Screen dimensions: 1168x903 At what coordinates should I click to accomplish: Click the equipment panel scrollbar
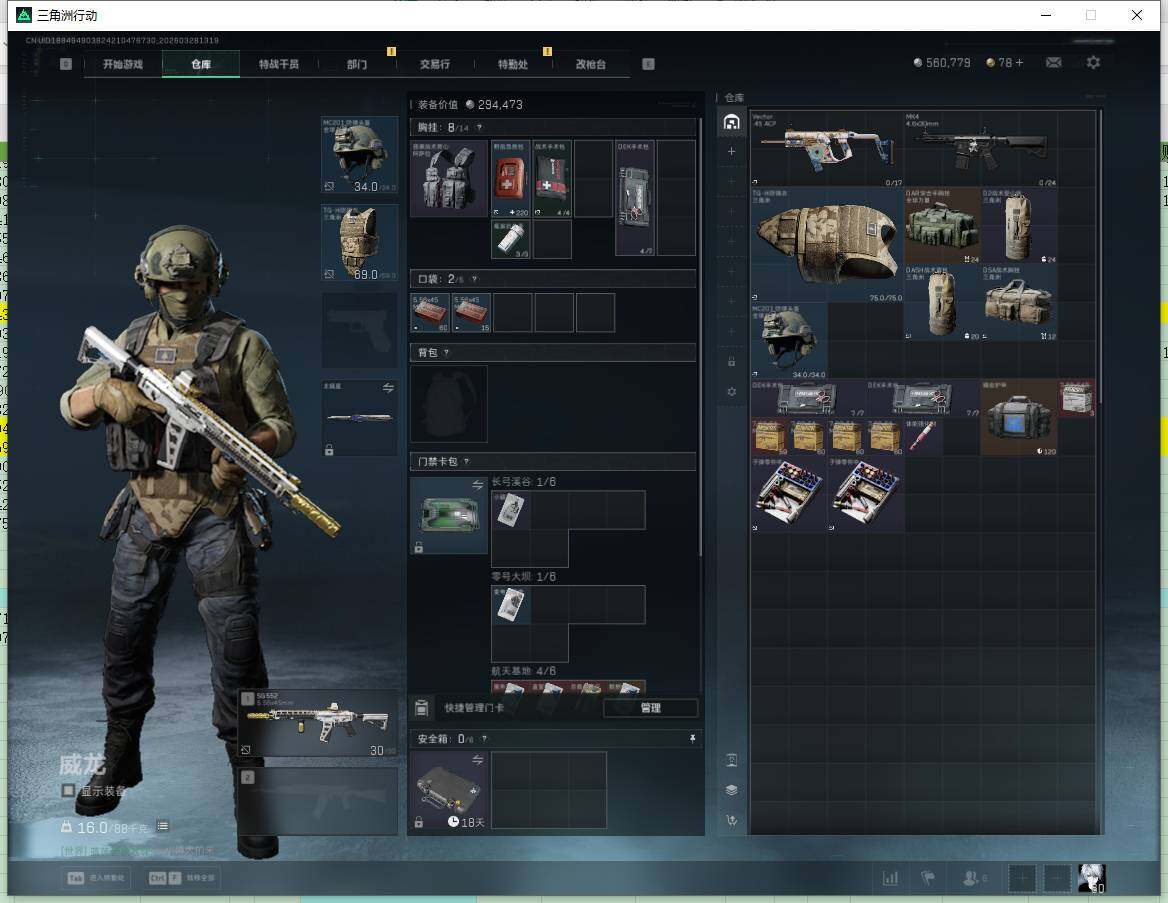pyautogui.click(x=699, y=335)
